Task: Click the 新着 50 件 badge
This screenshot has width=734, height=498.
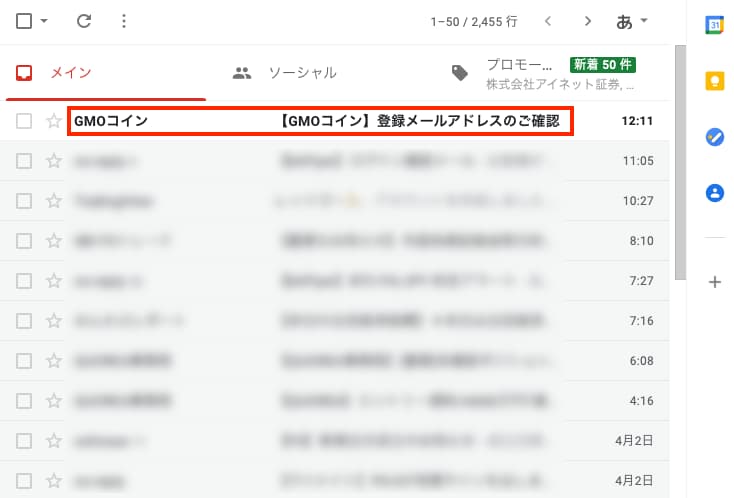Action: [602, 65]
